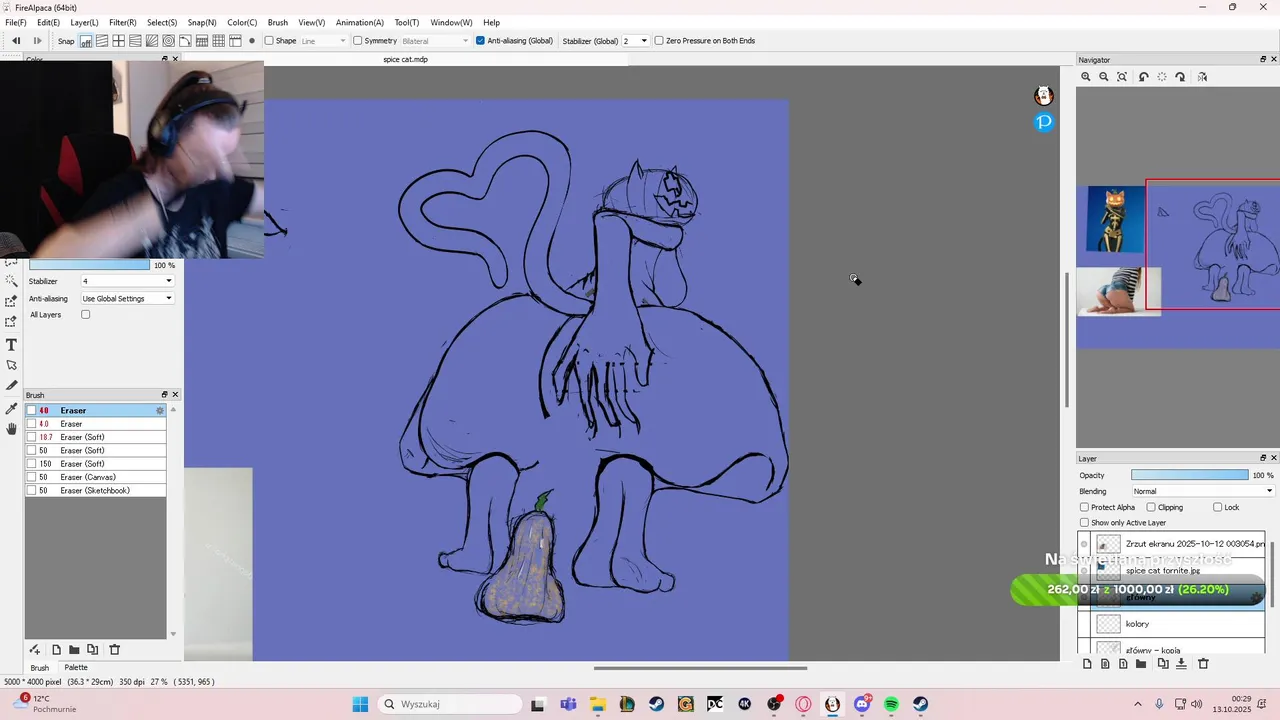This screenshot has width=1280, height=720.
Task: Enable Protect Alpha for the layer
Action: (x=1084, y=508)
